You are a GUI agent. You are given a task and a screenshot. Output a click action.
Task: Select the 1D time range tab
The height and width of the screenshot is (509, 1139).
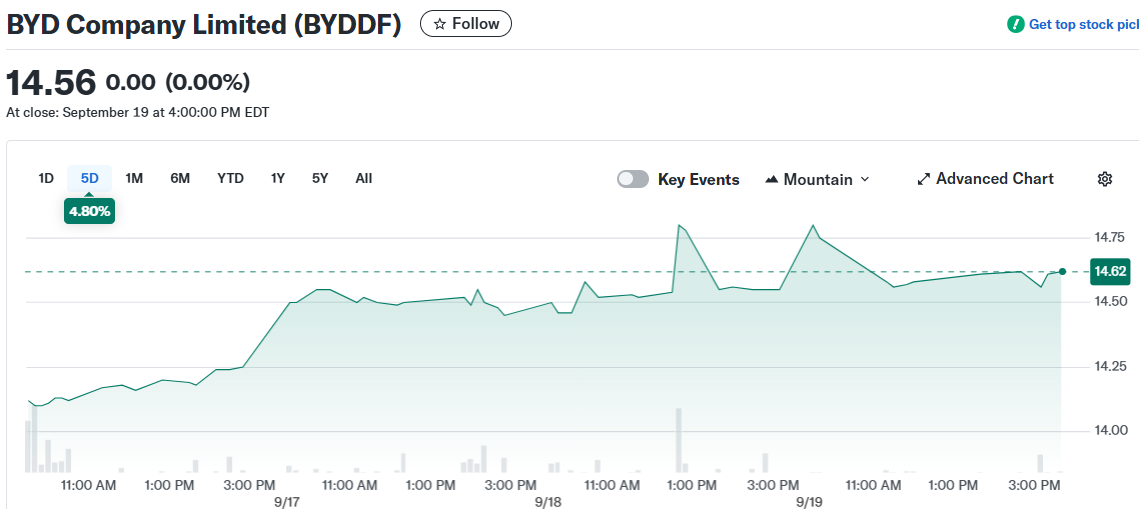point(46,178)
